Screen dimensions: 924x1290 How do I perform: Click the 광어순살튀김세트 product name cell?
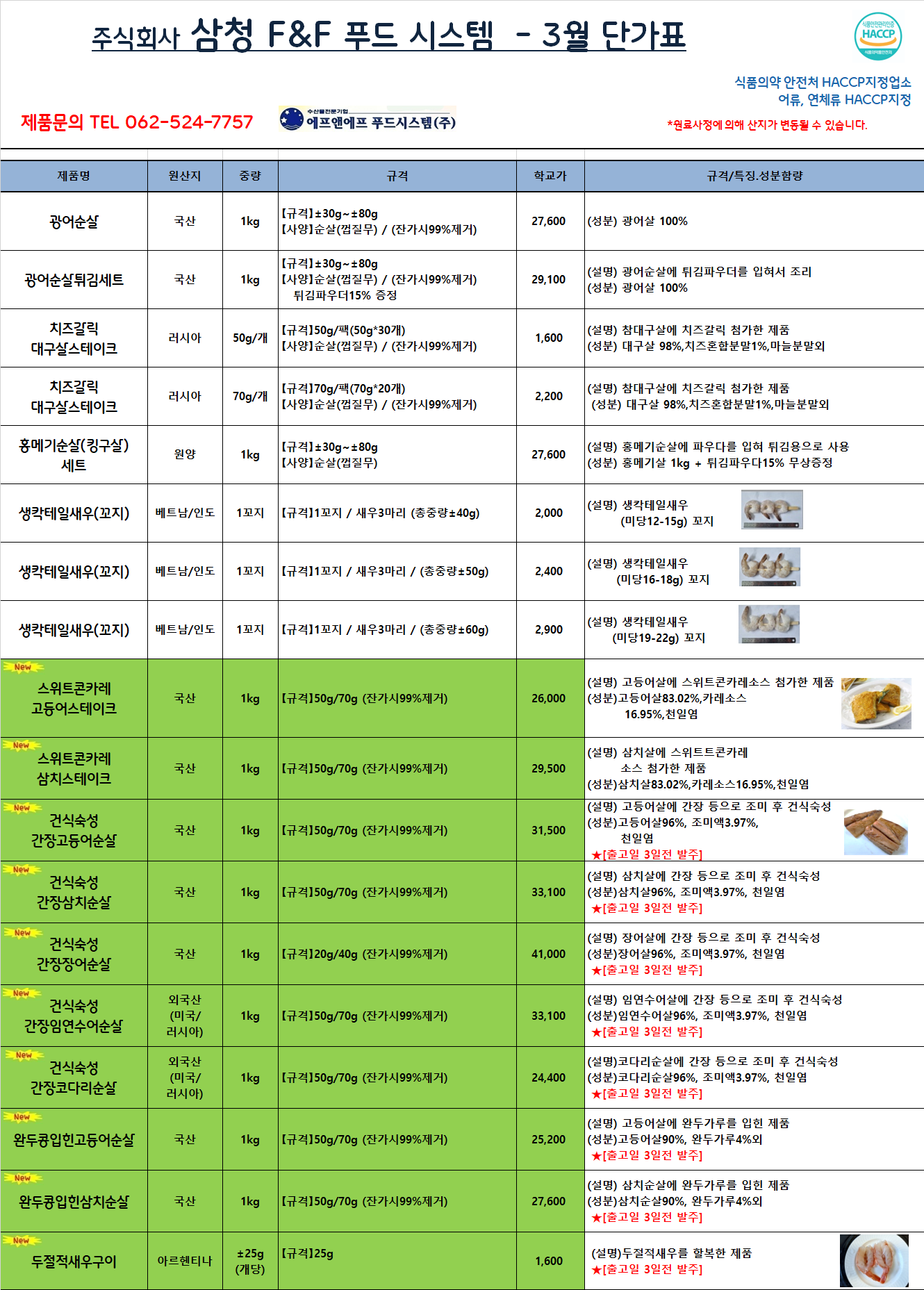(x=74, y=280)
